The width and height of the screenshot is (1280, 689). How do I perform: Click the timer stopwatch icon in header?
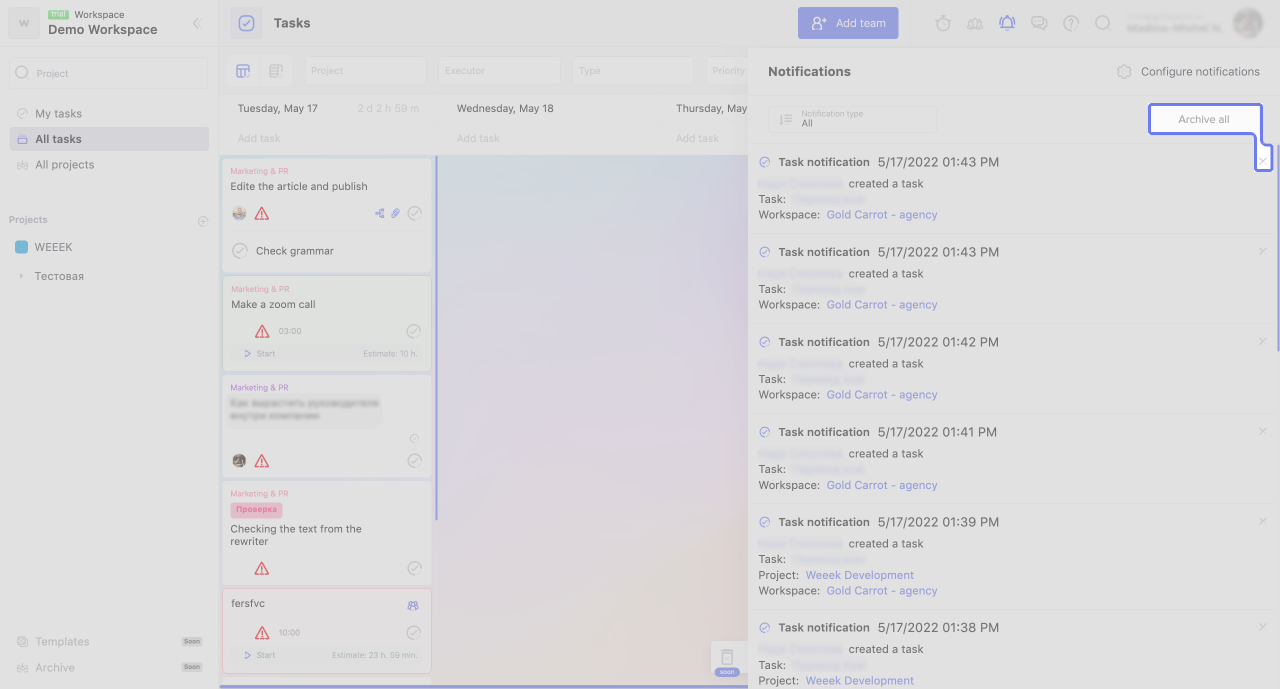[943, 23]
